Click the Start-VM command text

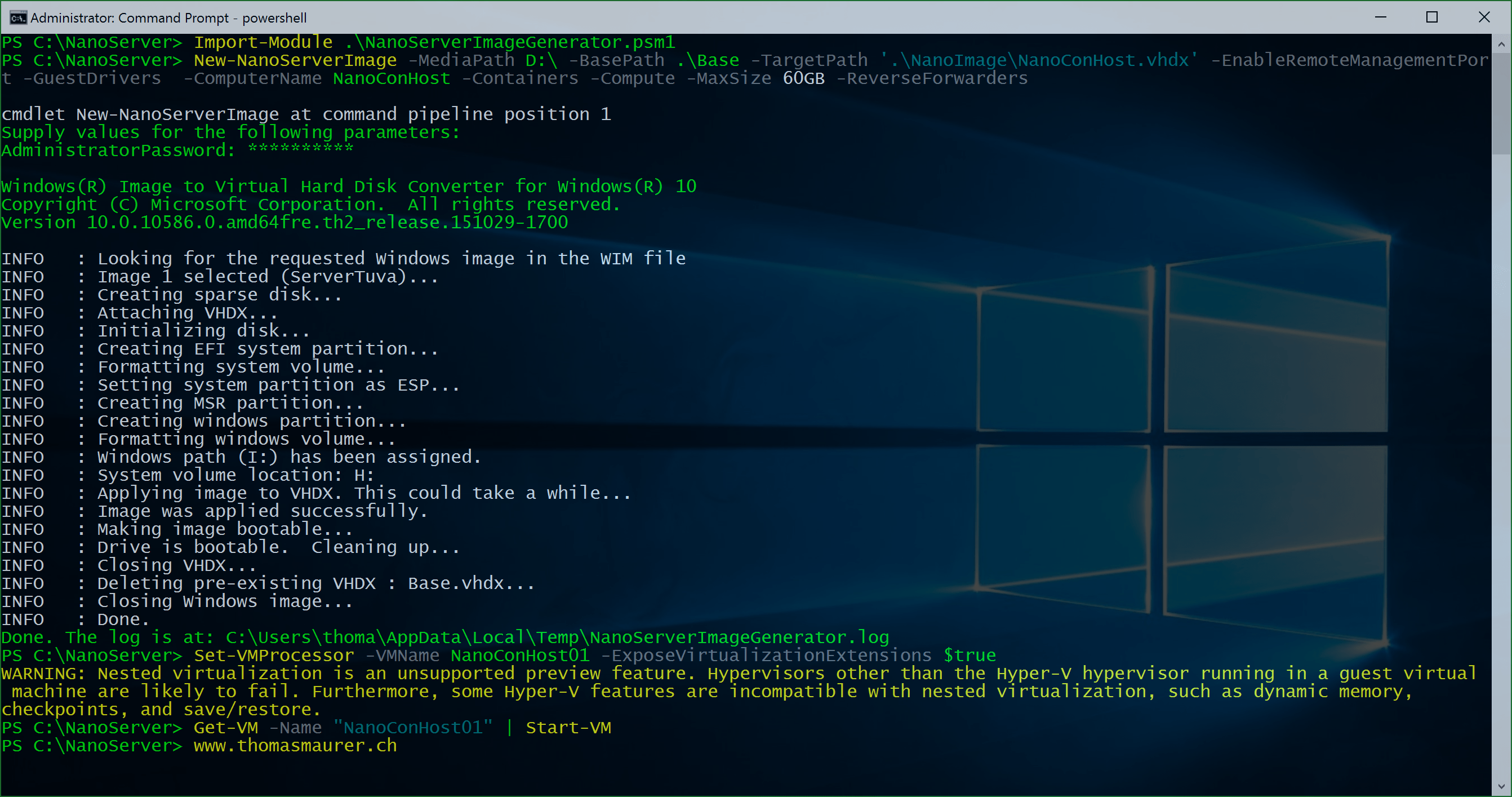point(568,727)
